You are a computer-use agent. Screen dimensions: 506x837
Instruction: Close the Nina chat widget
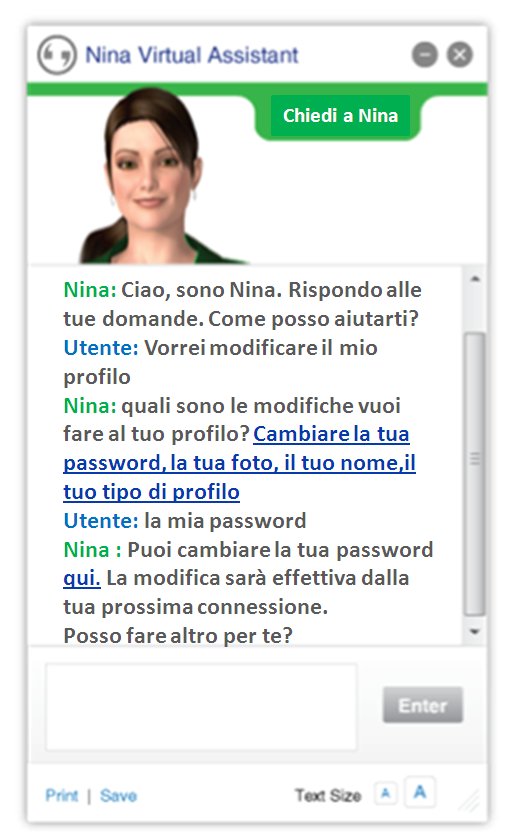tap(460, 54)
